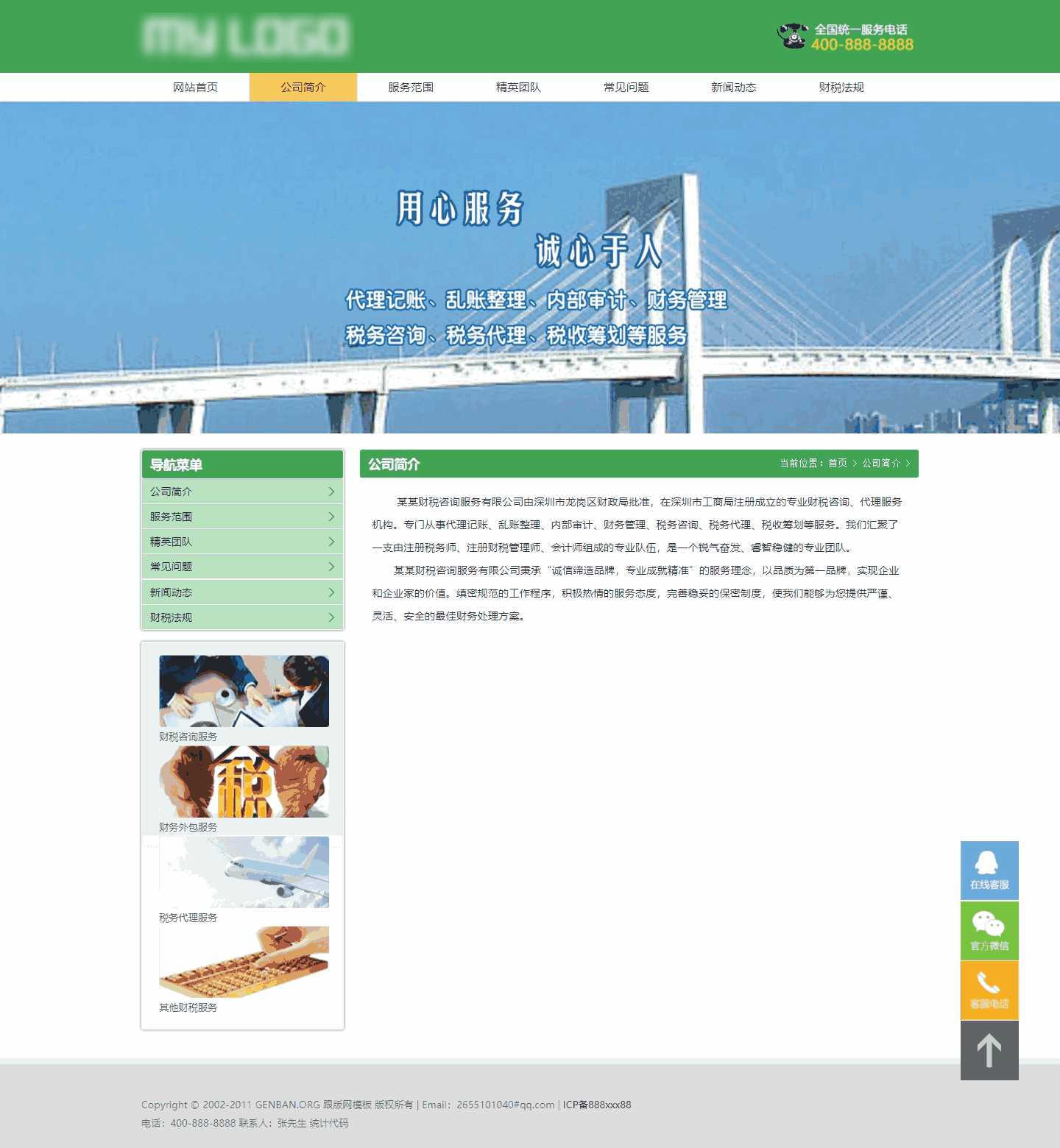
Task: Expand the 服务范围 sidebar chevron
Action: (332, 517)
